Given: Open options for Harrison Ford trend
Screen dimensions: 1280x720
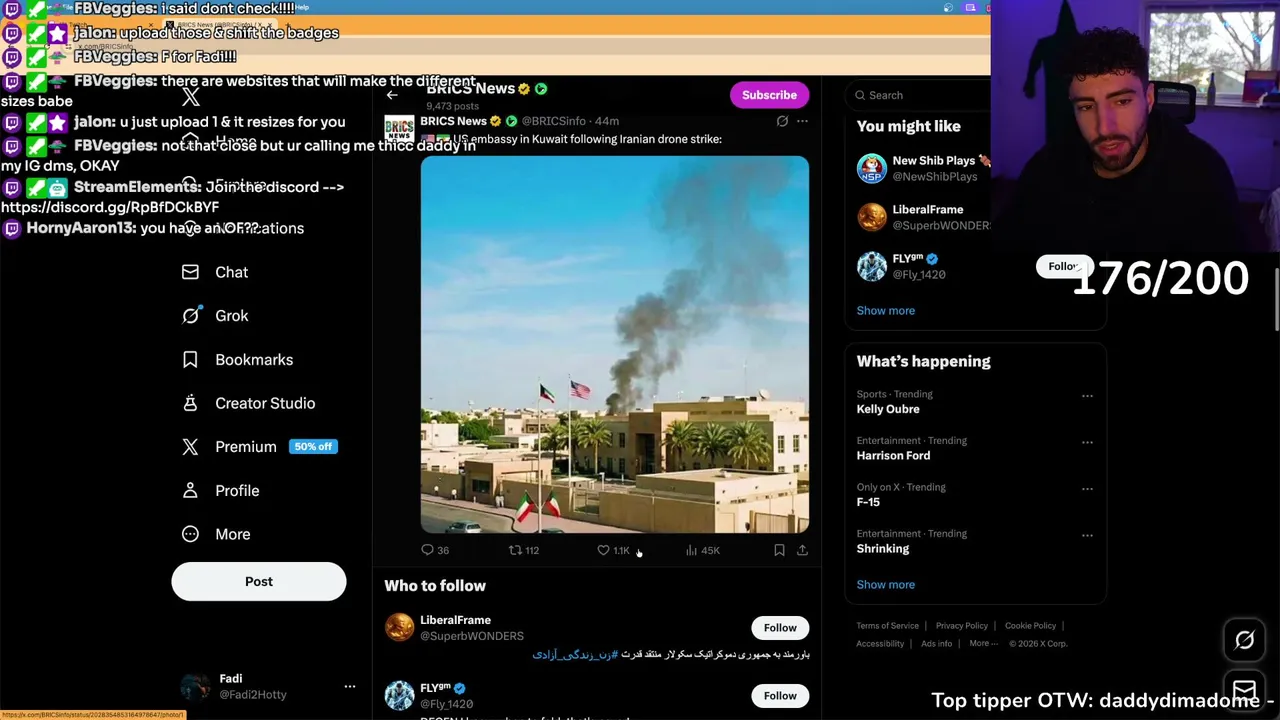Looking at the screenshot, I should pyautogui.click(x=1087, y=442).
